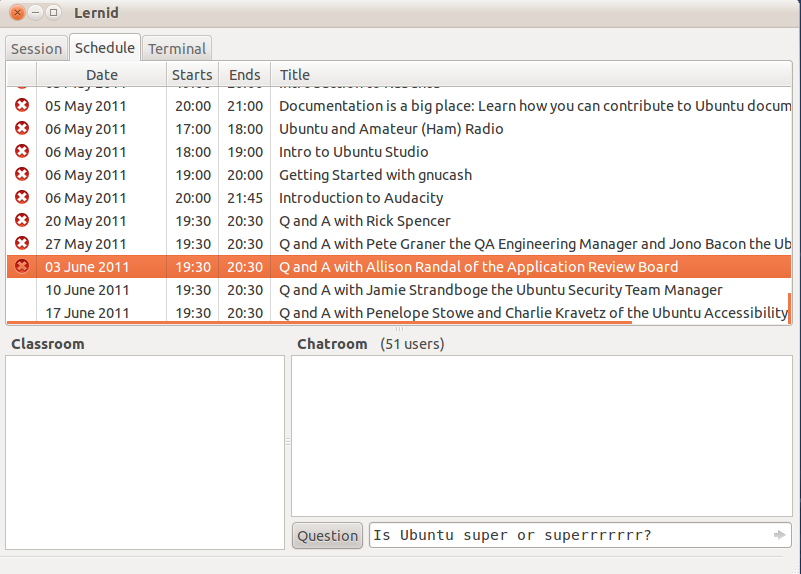Sort by the Starts column header
This screenshot has height=574, width=801.
click(x=192, y=75)
